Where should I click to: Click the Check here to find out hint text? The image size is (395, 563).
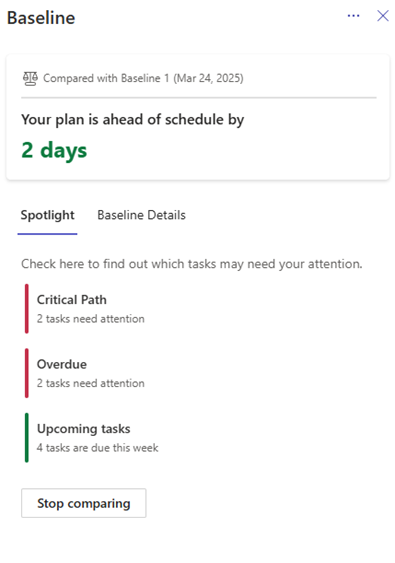tap(192, 264)
